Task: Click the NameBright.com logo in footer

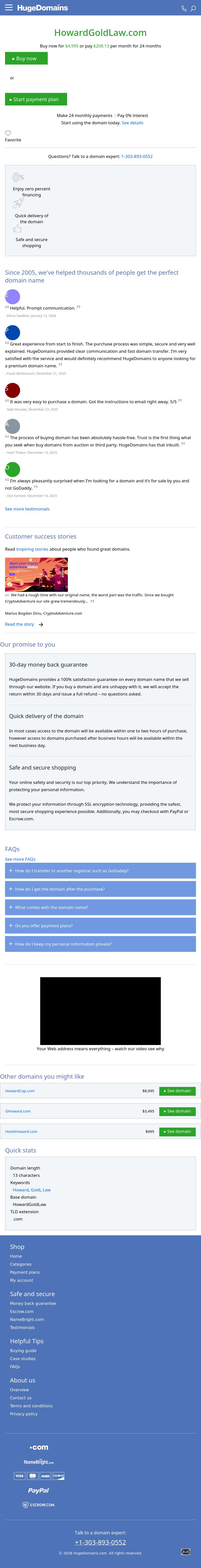Action: (39, 1462)
